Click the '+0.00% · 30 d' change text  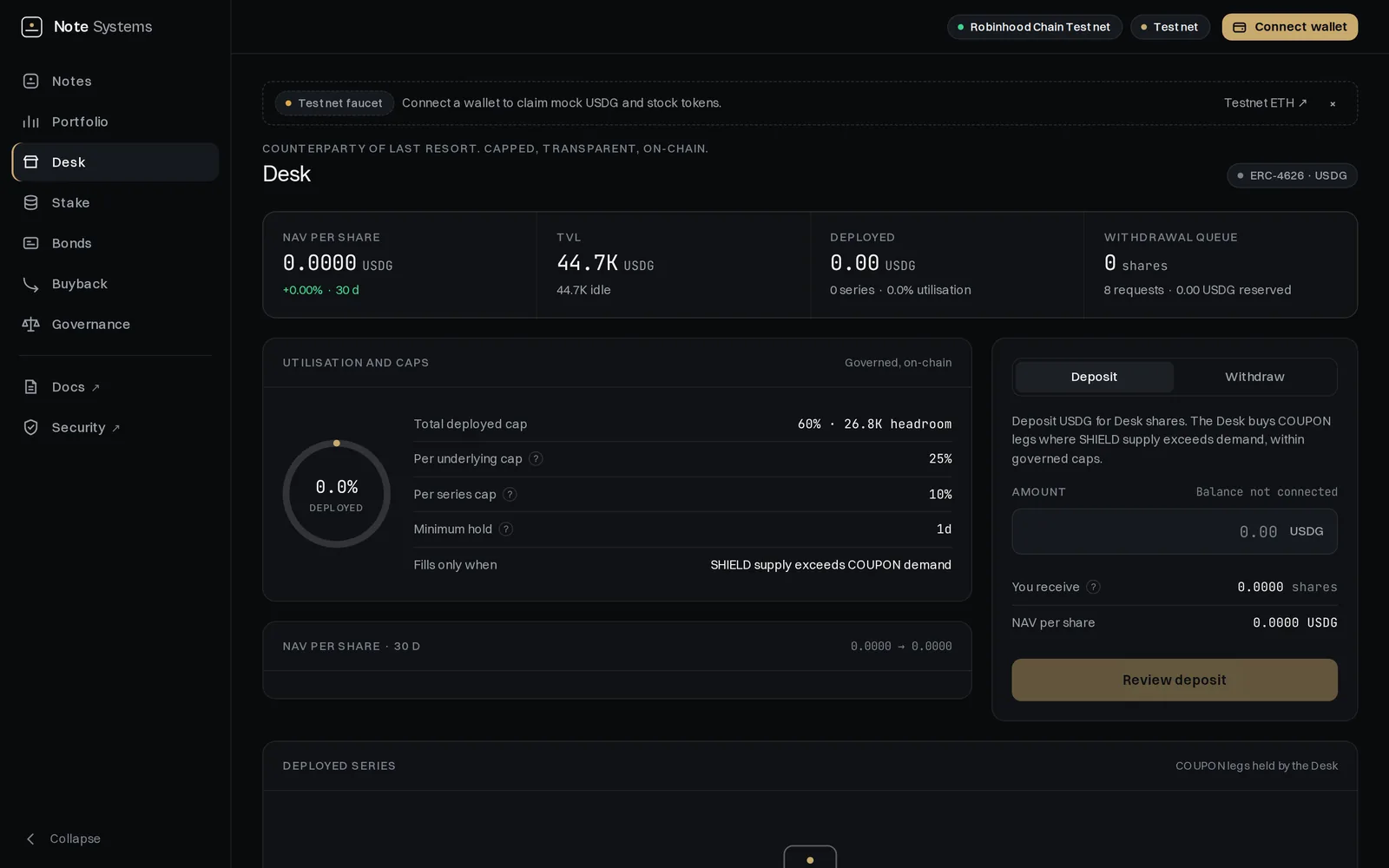click(320, 290)
